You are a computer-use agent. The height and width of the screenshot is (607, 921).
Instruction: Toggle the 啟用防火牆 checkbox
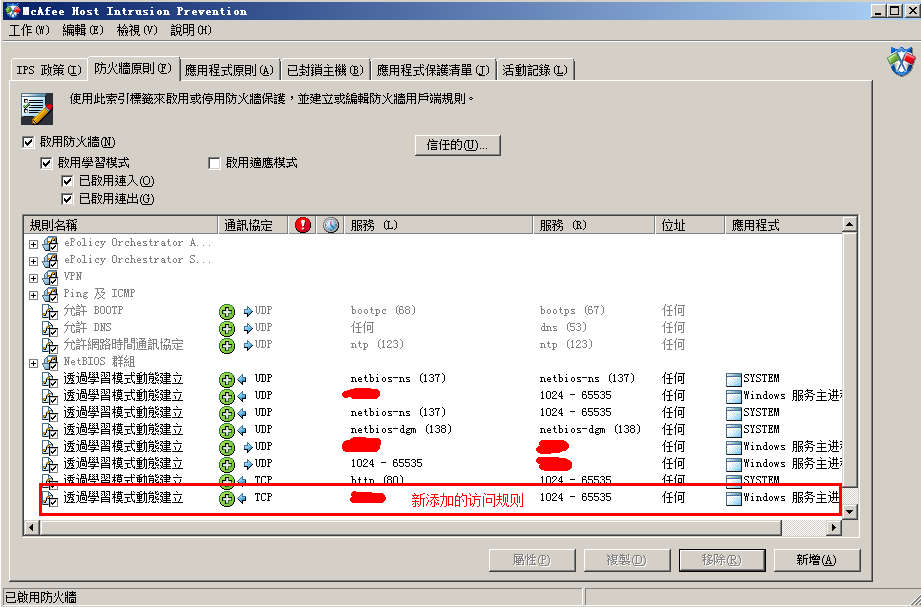[28, 142]
